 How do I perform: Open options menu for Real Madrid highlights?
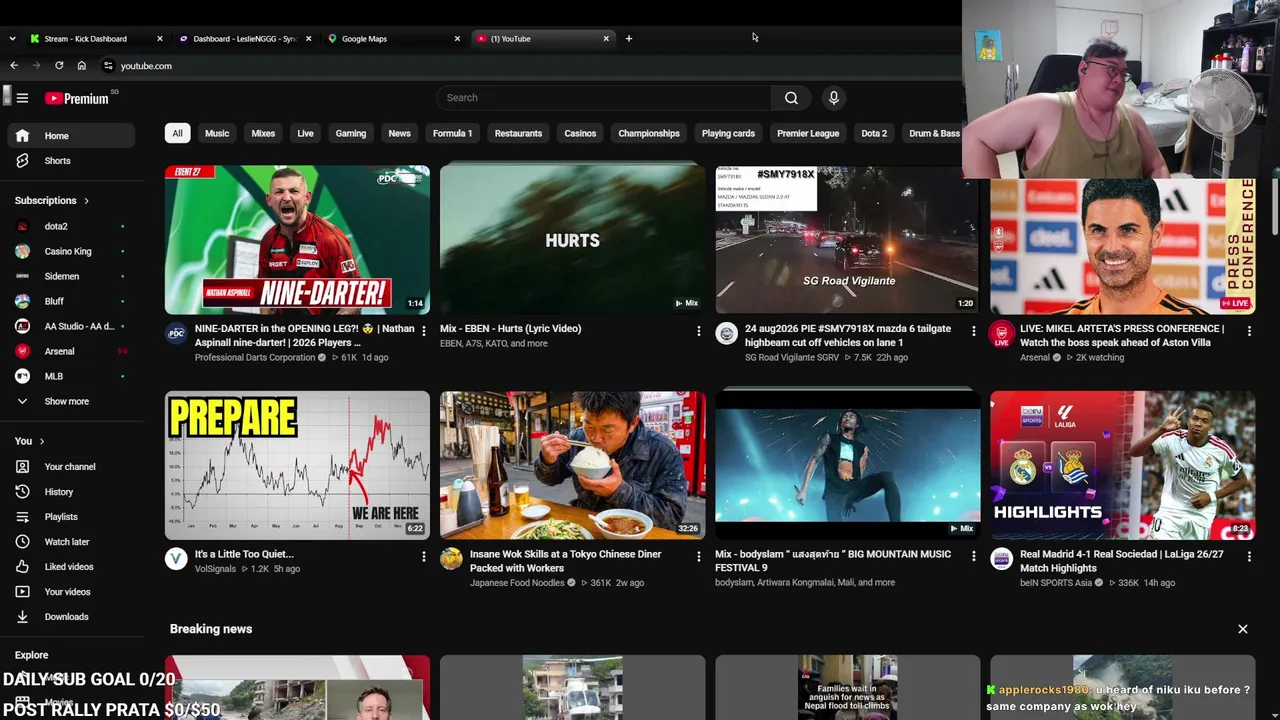coord(1249,556)
